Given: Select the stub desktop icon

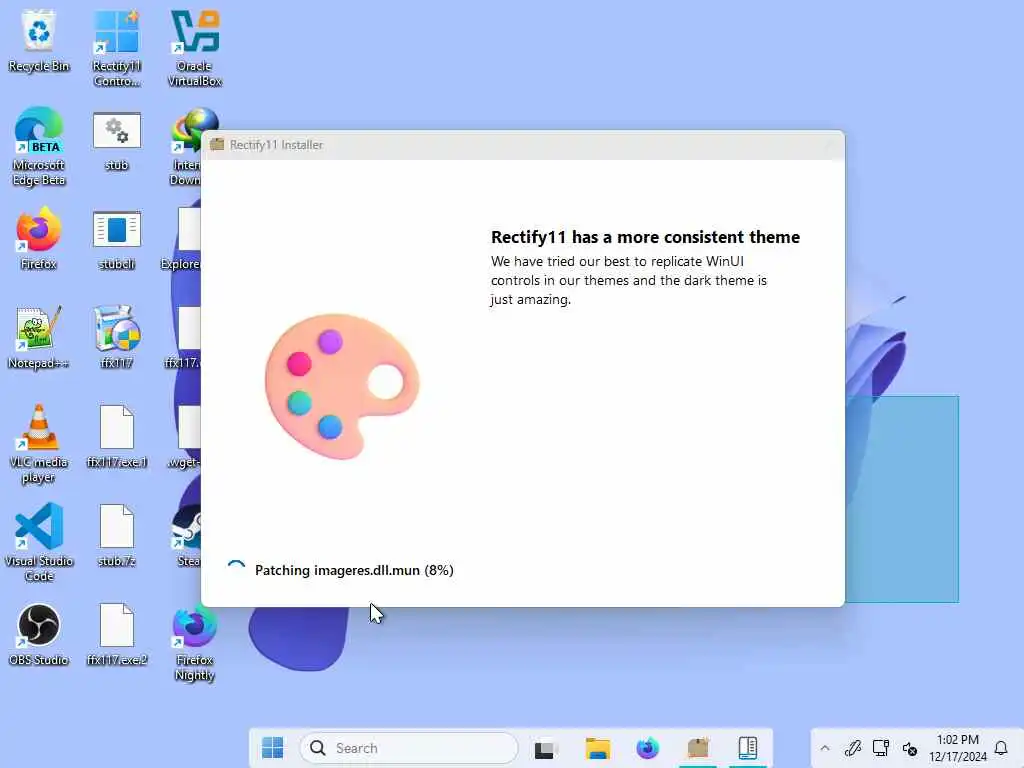Looking at the screenshot, I should (116, 141).
